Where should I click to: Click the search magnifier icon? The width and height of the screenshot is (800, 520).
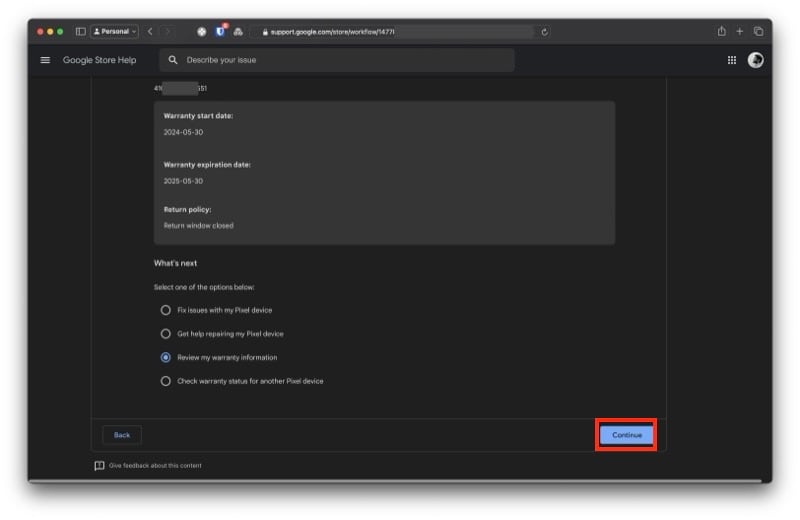pyautogui.click(x=173, y=60)
